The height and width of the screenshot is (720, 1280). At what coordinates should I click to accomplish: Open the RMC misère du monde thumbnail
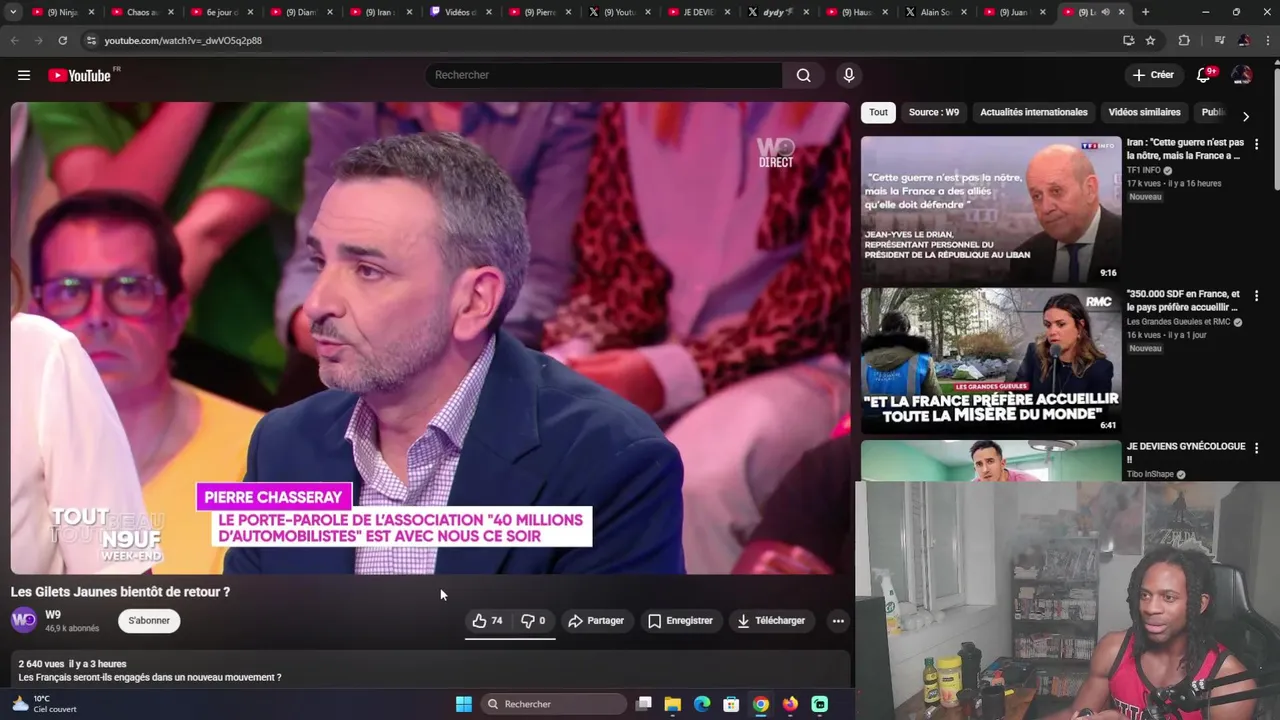(x=991, y=361)
